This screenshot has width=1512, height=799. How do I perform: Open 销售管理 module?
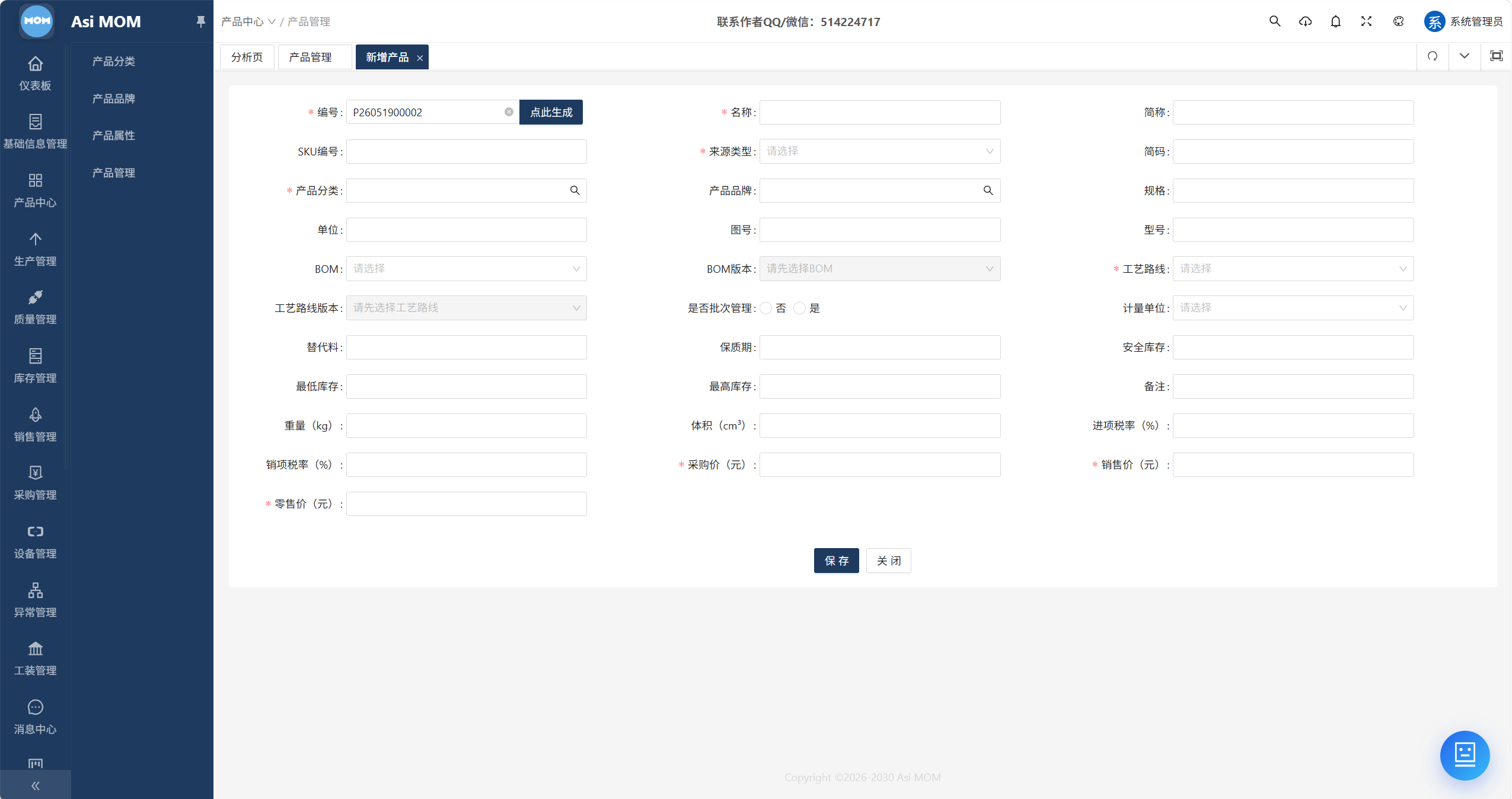pyautogui.click(x=35, y=425)
